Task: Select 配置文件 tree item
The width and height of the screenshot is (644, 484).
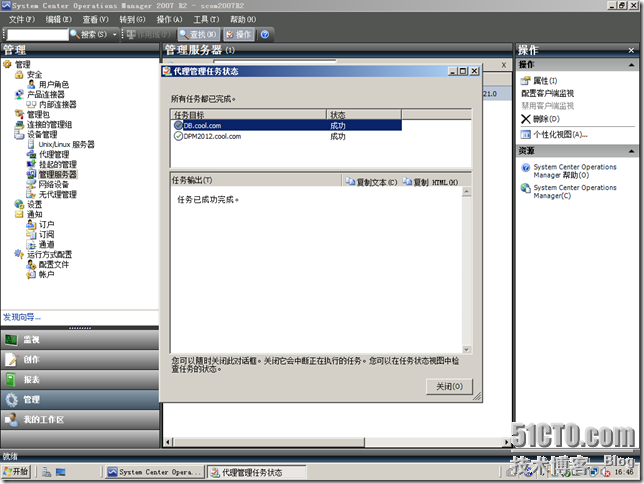Action: click(54, 264)
